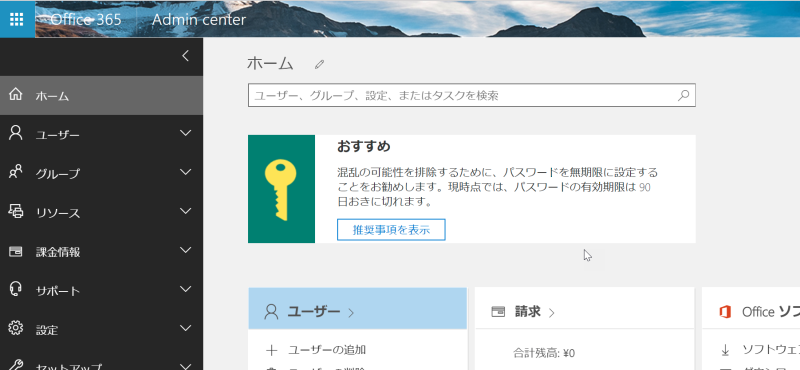Expand the セットアップ sidebar chevron
800x370 pixels.
[x=186, y=365]
